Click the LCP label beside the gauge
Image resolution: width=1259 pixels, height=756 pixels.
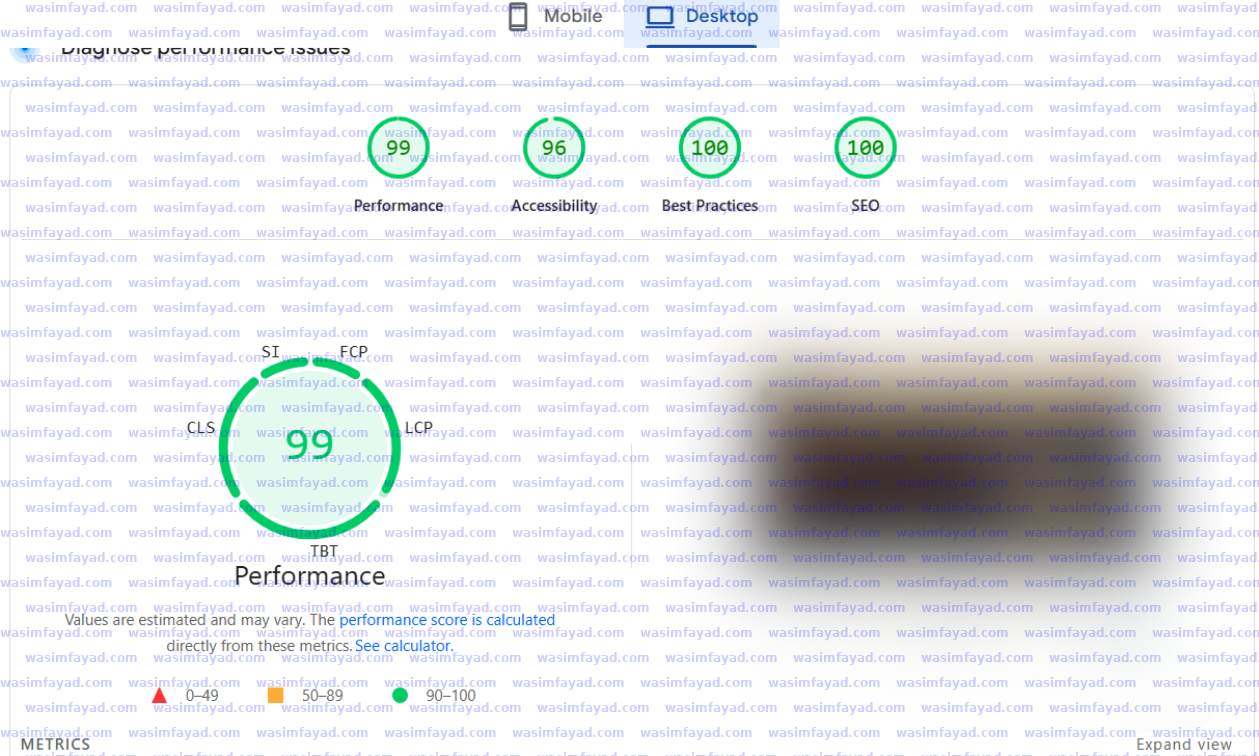click(x=419, y=428)
